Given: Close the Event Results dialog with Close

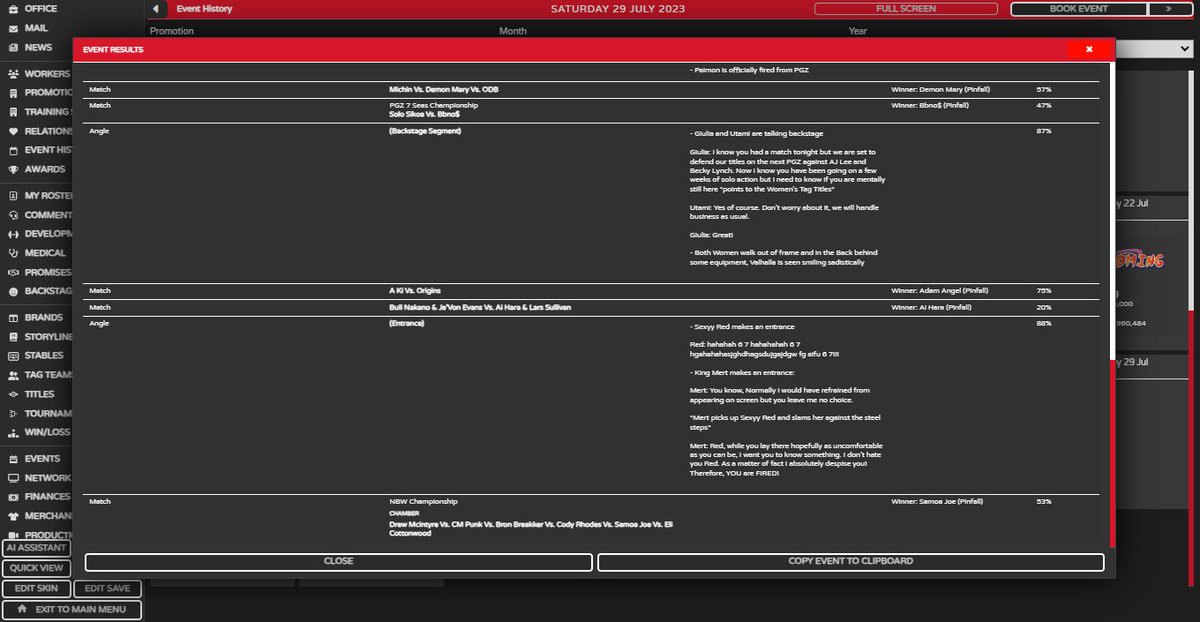Looking at the screenshot, I should pos(338,561).
